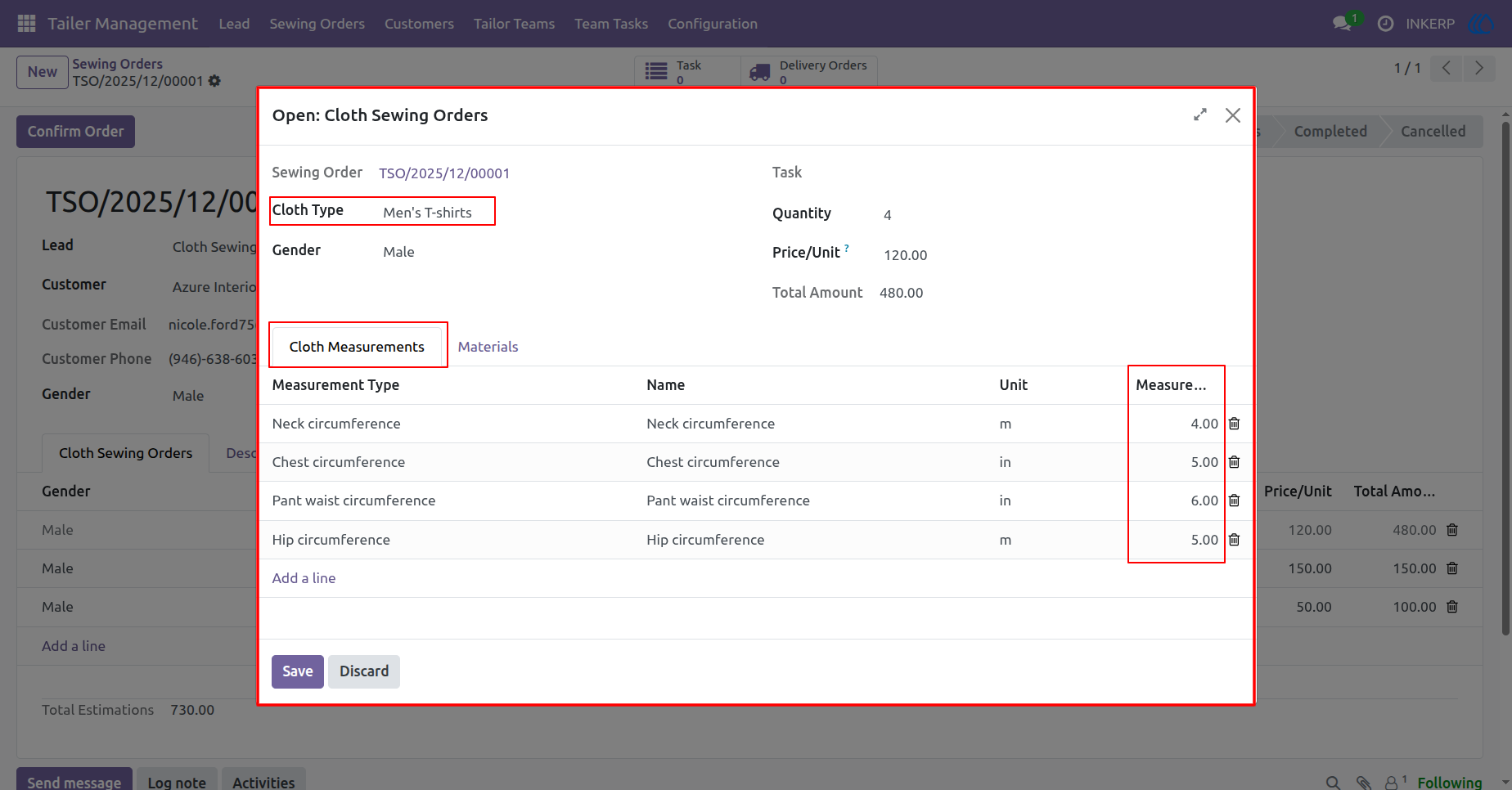Delete the Neck circumference measurement row
This screenshot has width=1512, height=790.
click(1234, 424)
